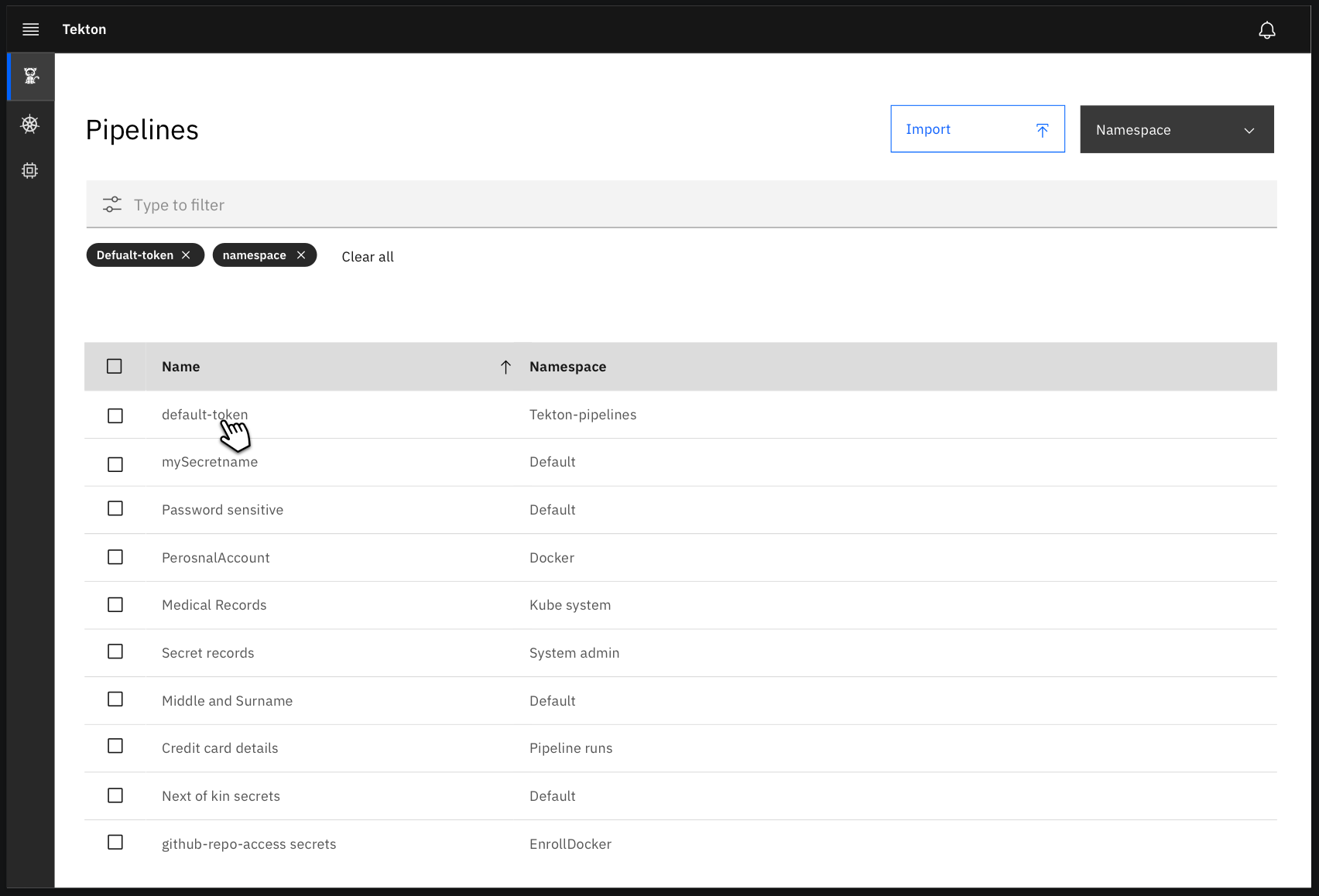Image resolution: width=1319 pixels, height=896 pixels.
Task: Click the Namespace column header
Action: (x=567, y=367)
